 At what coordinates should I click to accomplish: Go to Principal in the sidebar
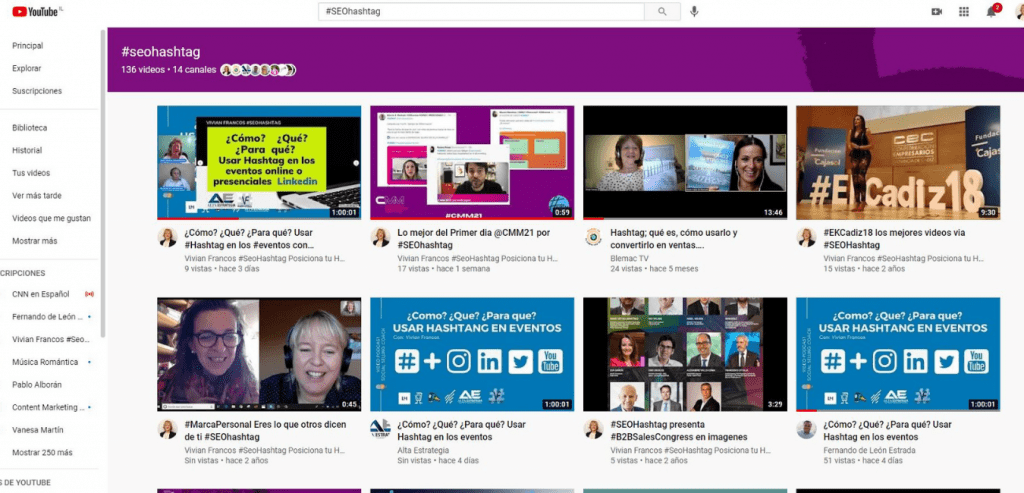pos(27,46)
